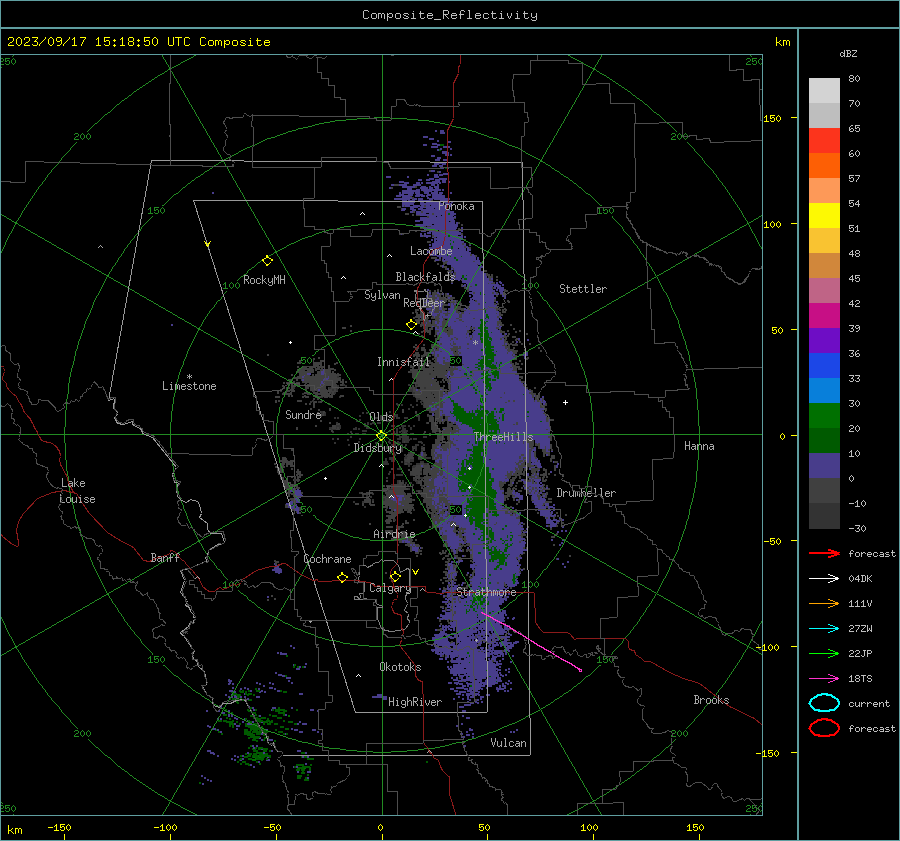Click the Vulcan city label
Viewport: 900px width, 841px height.
[508, 743]
